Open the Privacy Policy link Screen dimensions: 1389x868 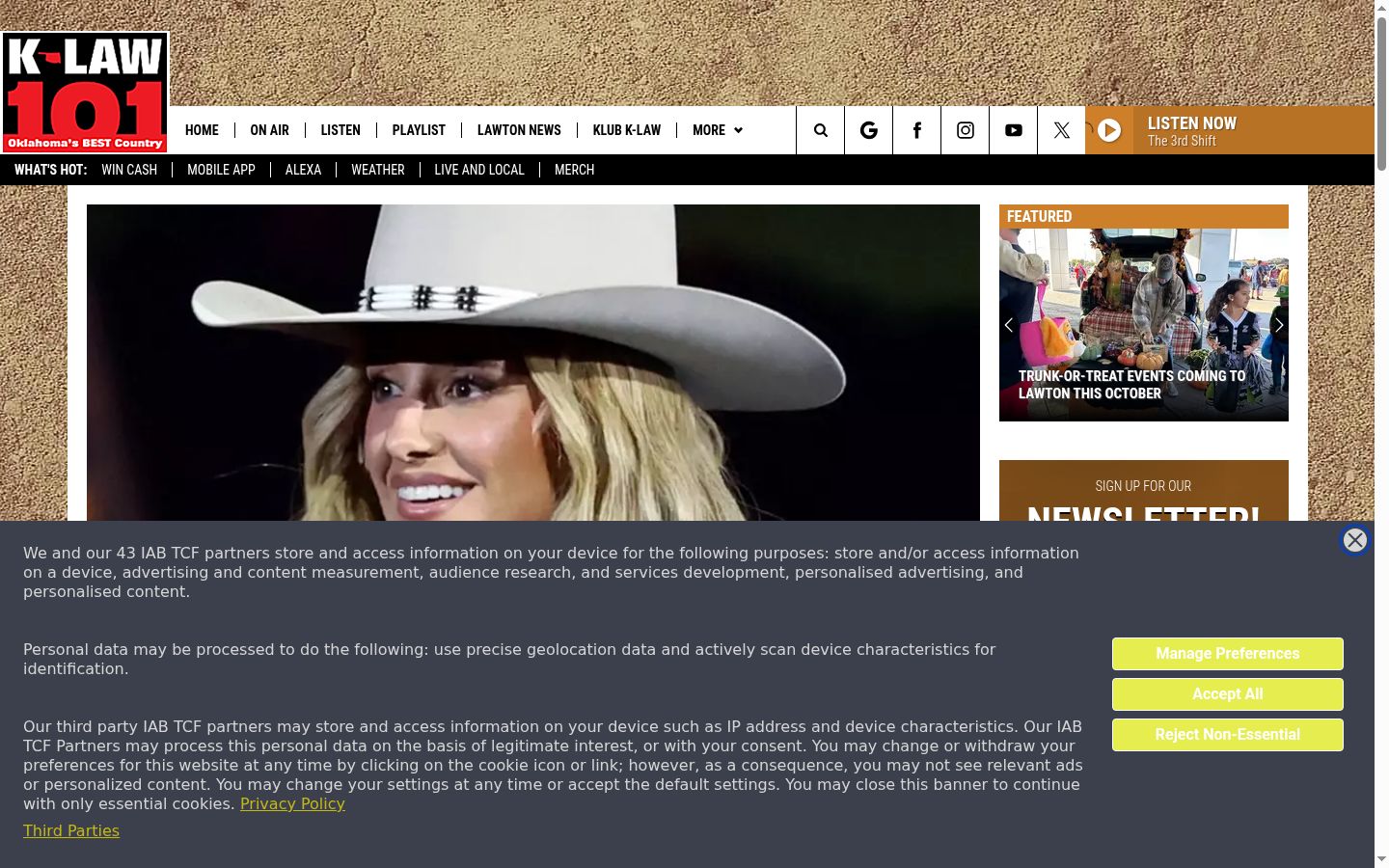pos(292,803)
